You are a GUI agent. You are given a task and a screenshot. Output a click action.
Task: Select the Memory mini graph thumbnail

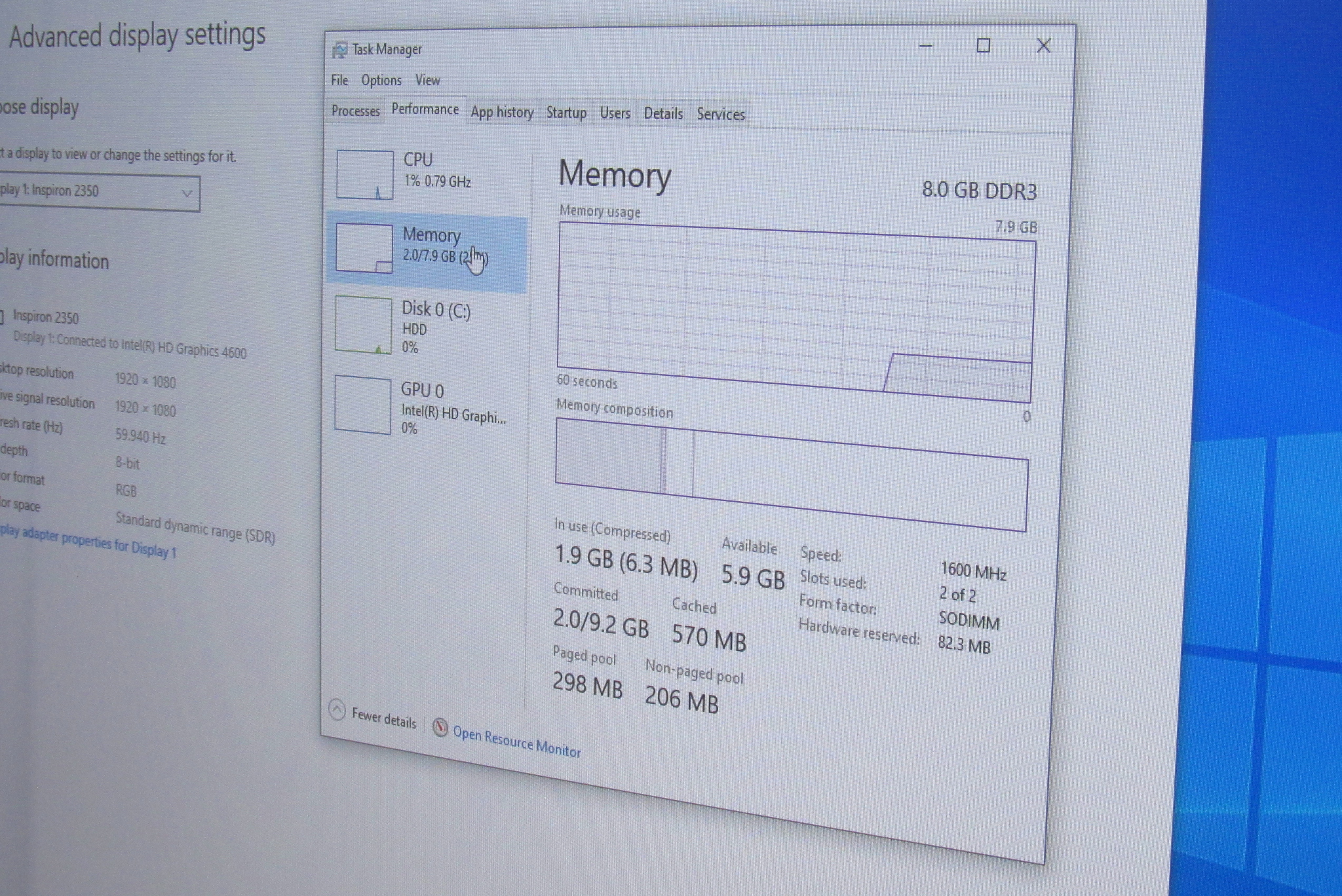(364, 248)
